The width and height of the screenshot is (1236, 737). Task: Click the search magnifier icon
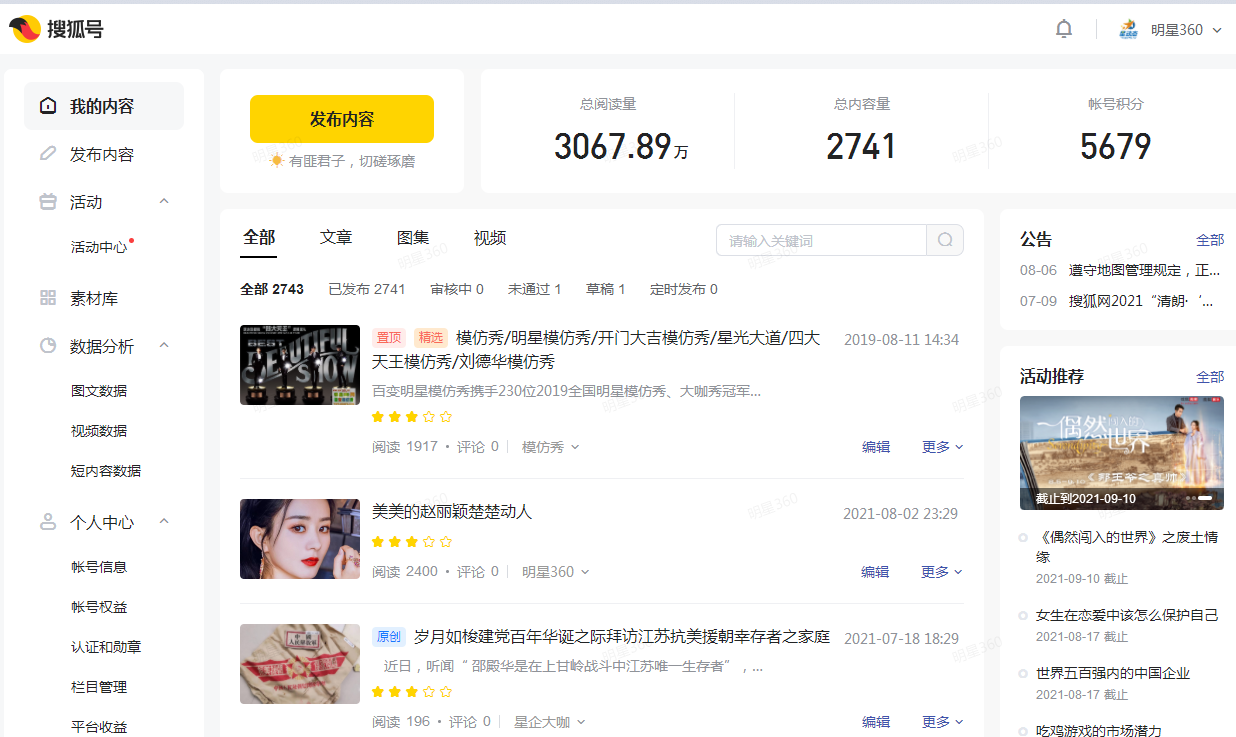[x=945, y=240]
